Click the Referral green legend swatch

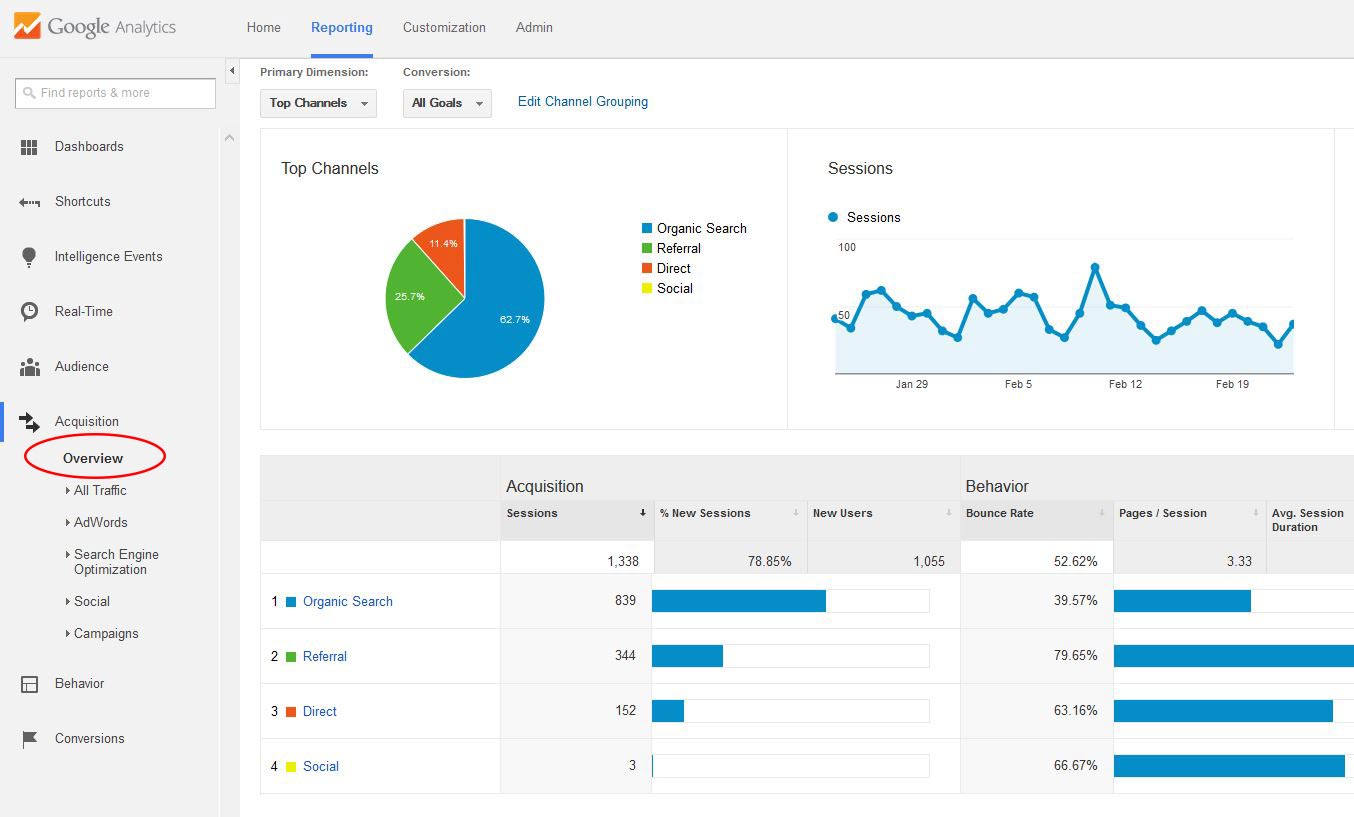647,249
